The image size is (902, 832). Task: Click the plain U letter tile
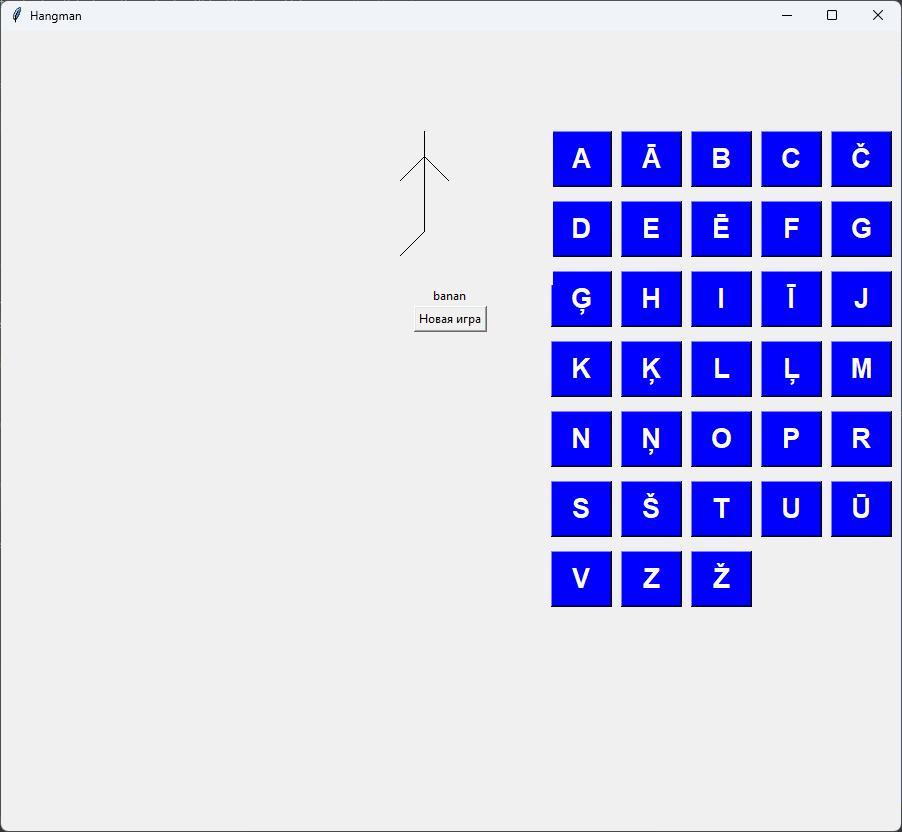(792, 509)
